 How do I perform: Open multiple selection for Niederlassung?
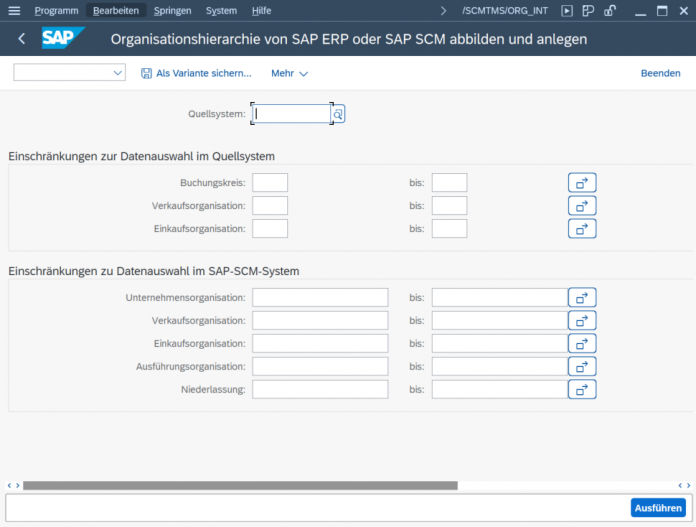[582, 389]
